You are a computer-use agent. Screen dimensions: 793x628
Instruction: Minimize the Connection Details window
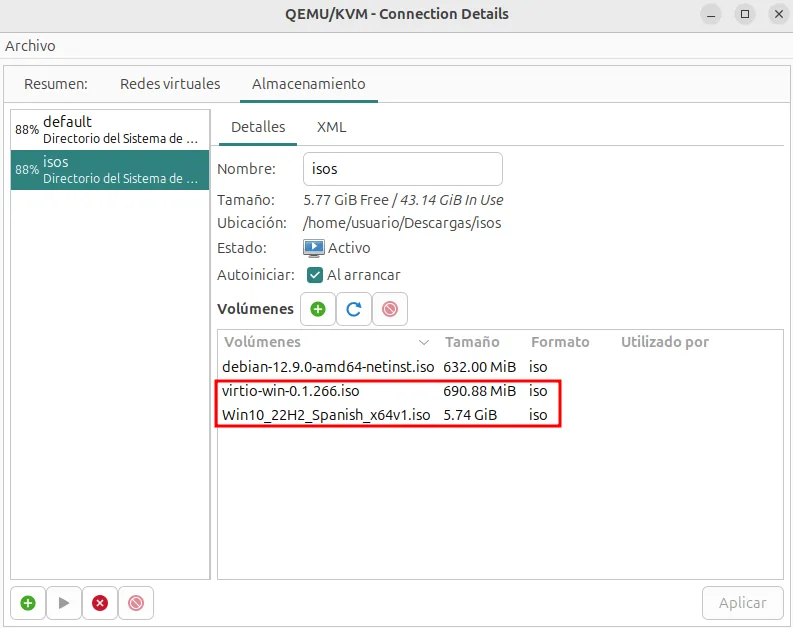pos(711,14)
